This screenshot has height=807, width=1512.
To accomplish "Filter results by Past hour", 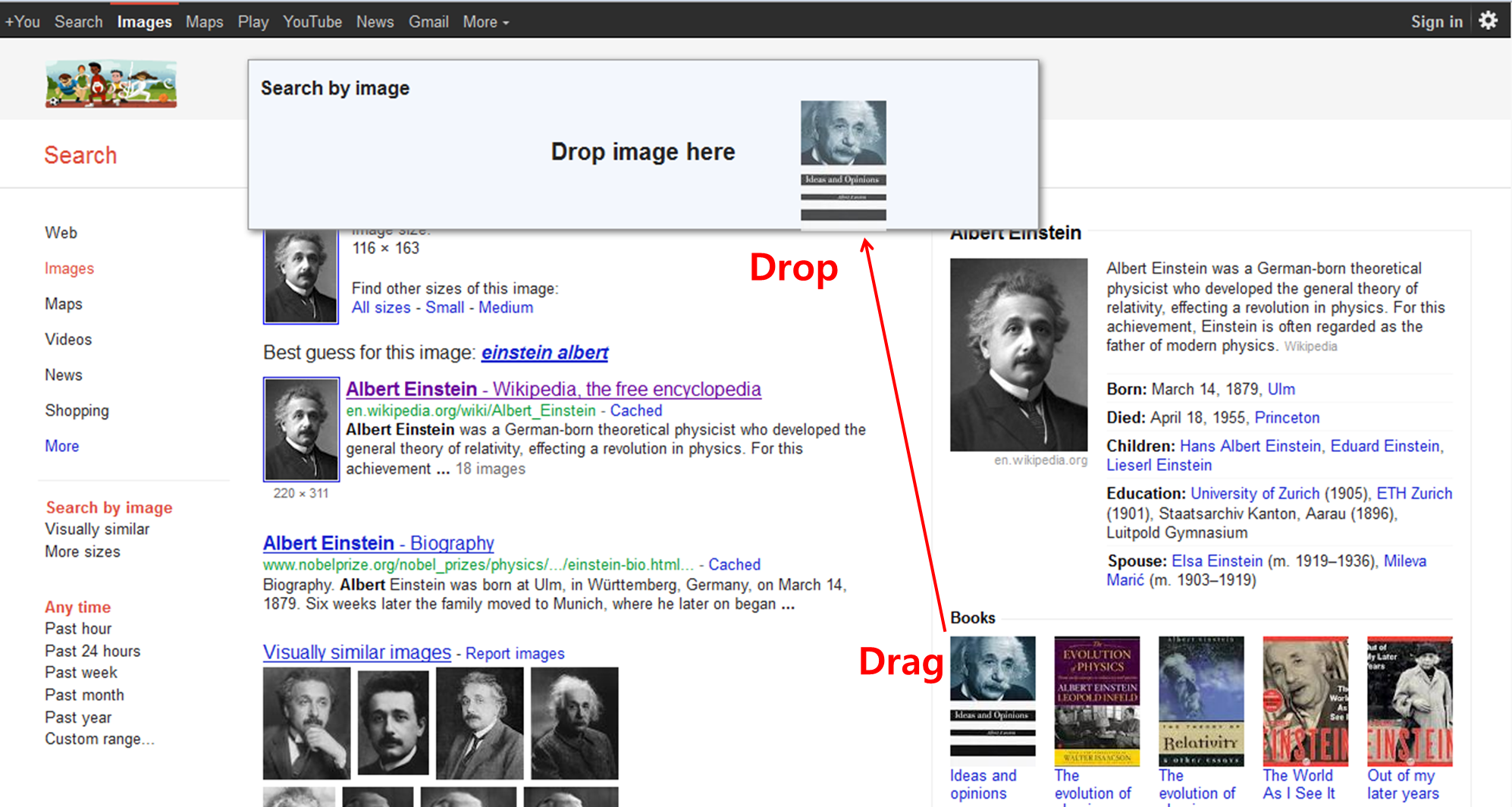I will pyautogui.click(x=78, y=629).
